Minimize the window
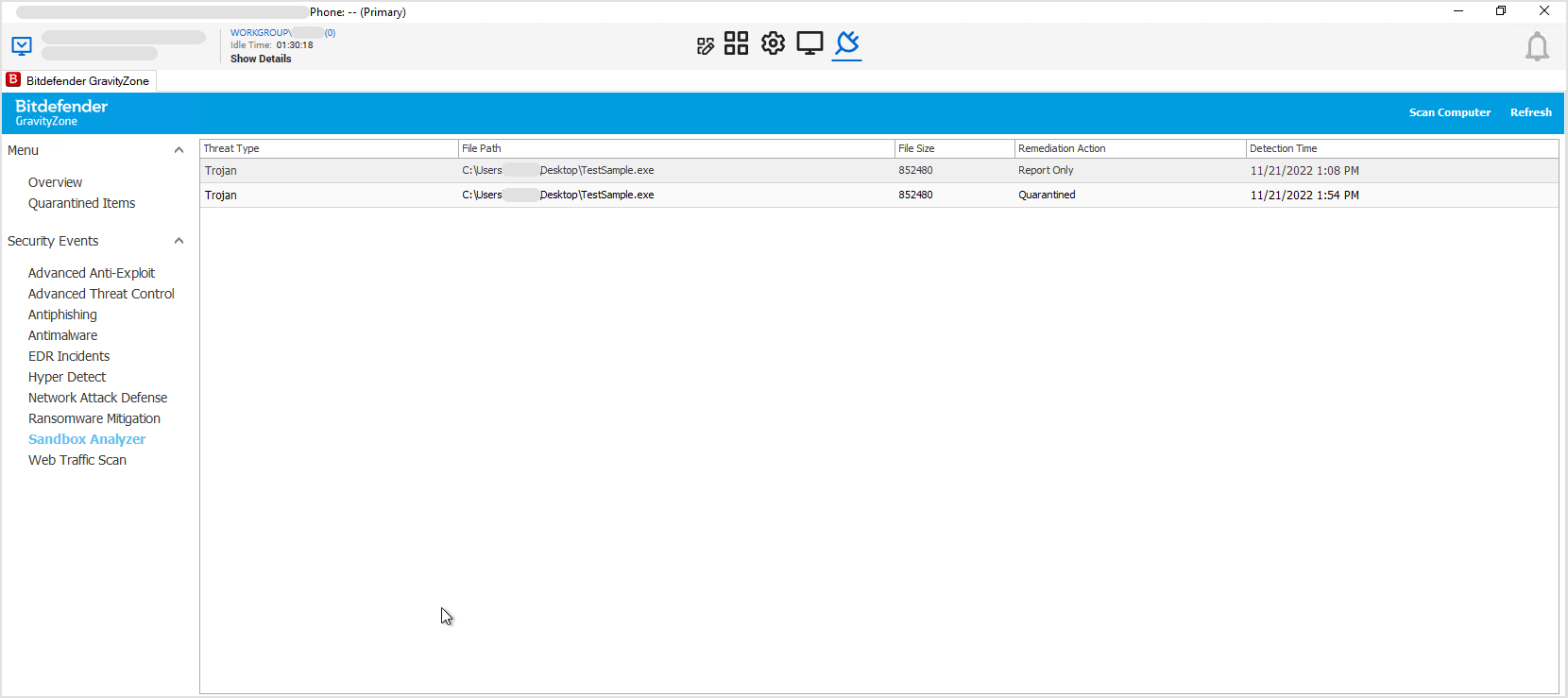This screenshot has width=1568, height=698. coord(1458,11)
